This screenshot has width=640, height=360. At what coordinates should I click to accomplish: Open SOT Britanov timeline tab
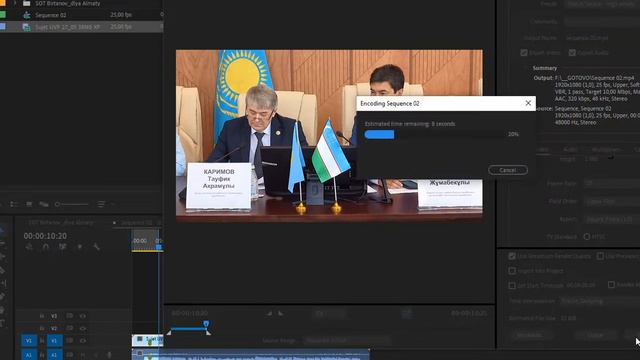tap(61, 222)
